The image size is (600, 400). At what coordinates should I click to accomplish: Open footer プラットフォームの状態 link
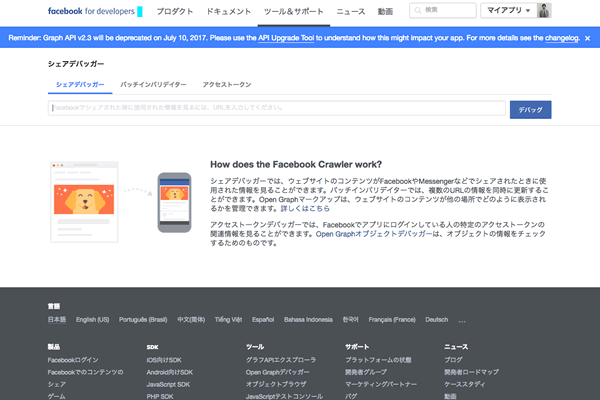(x=378, y=360)
